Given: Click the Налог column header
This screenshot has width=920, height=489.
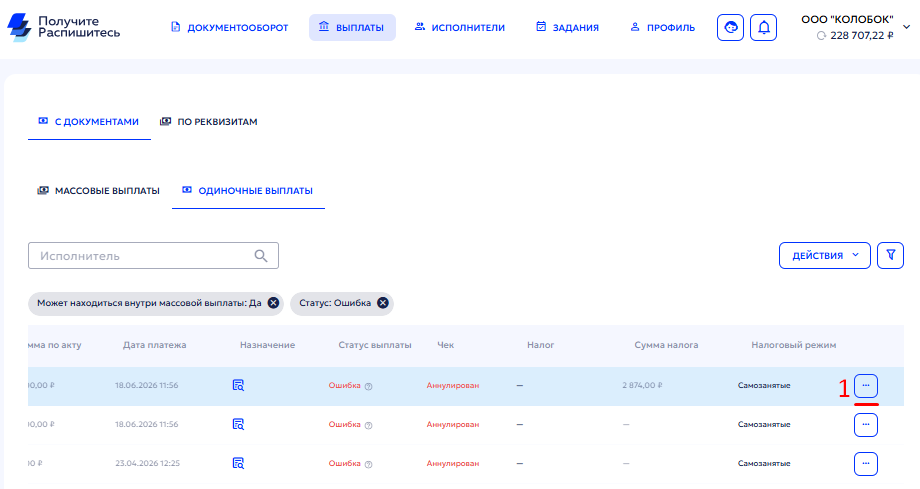Looking at the screenshot, I should (540, 345).
